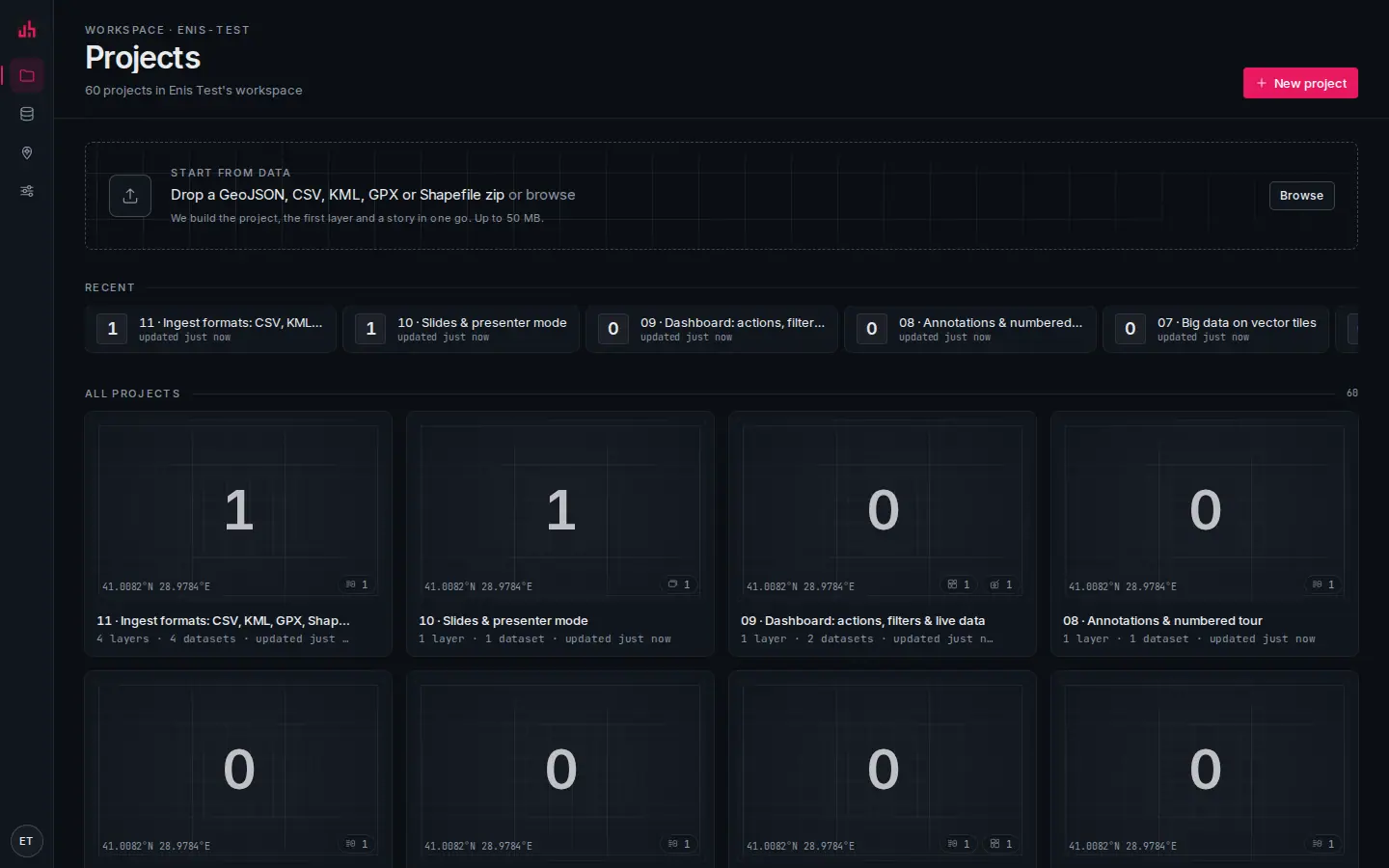
Task: Click the 0 tile in the 09 · Dashboard recent chip
Action: 613,329
